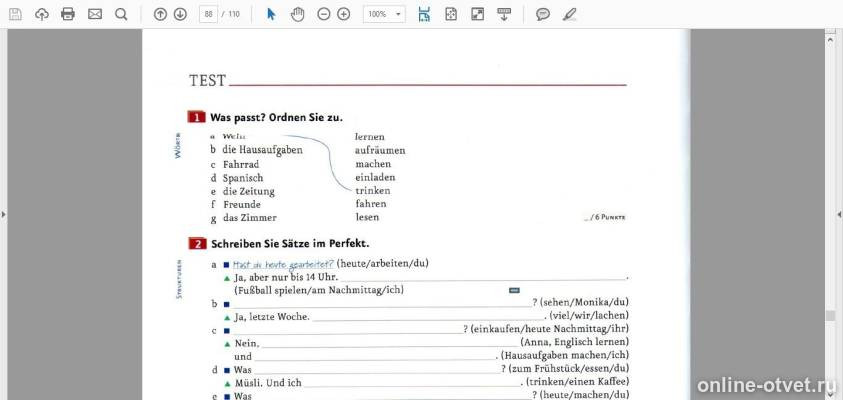Zoom in with the plus button
The width and height of the screenshot is (843, 400).
pyautogui.click(x=344, y=14)
